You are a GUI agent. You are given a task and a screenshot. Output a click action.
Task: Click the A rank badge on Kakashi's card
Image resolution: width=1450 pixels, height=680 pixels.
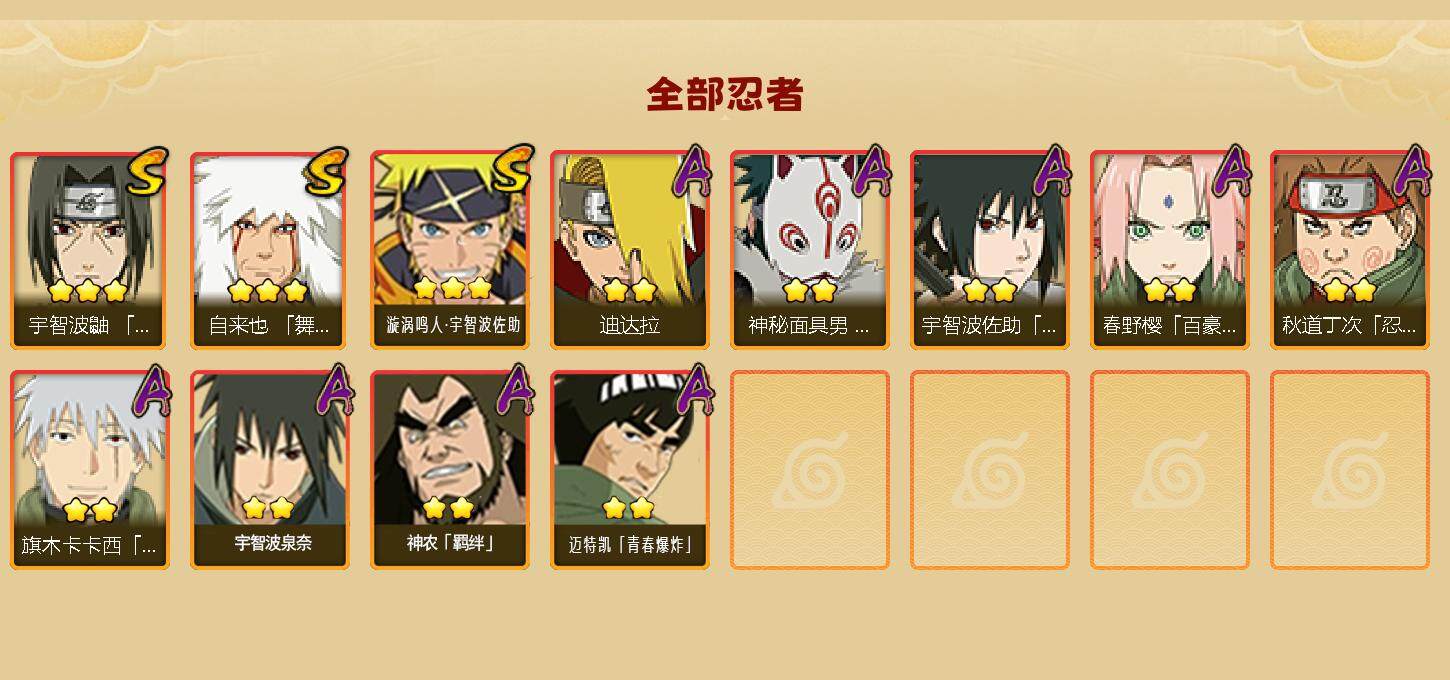click(x=152, y=391)
